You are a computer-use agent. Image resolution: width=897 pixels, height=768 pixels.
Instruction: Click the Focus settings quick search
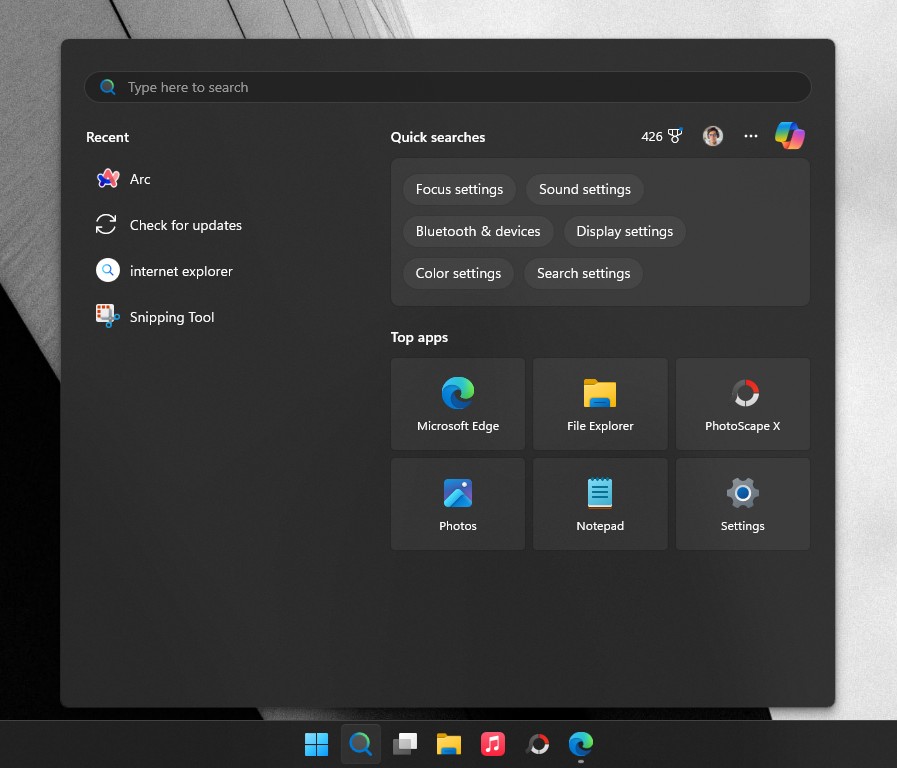(458, 189)
